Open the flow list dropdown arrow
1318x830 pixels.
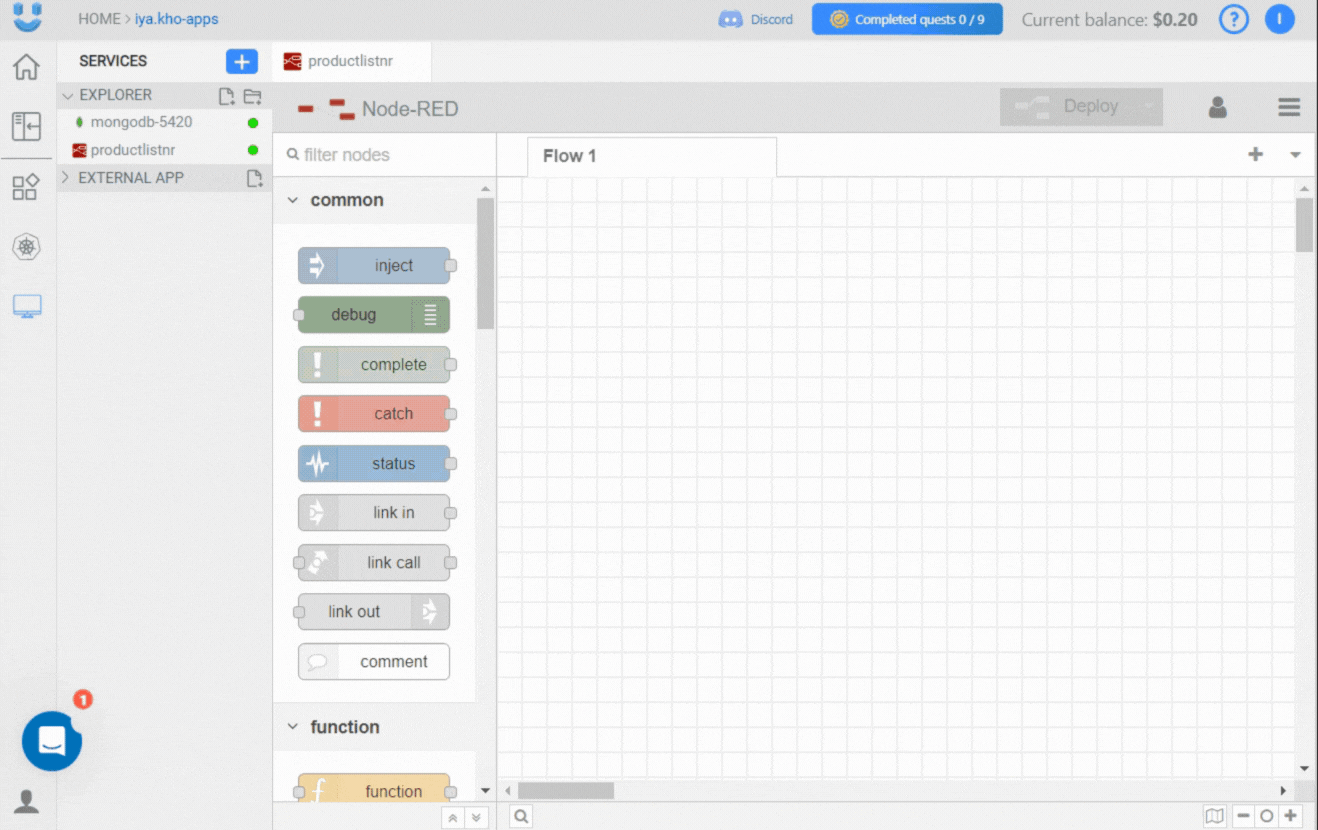[1295, 155]
